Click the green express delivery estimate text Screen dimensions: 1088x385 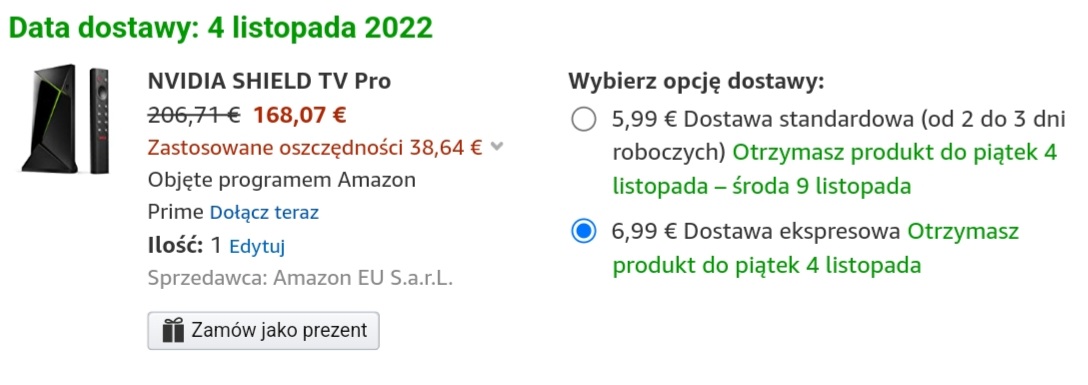click(x=815, y=248)
